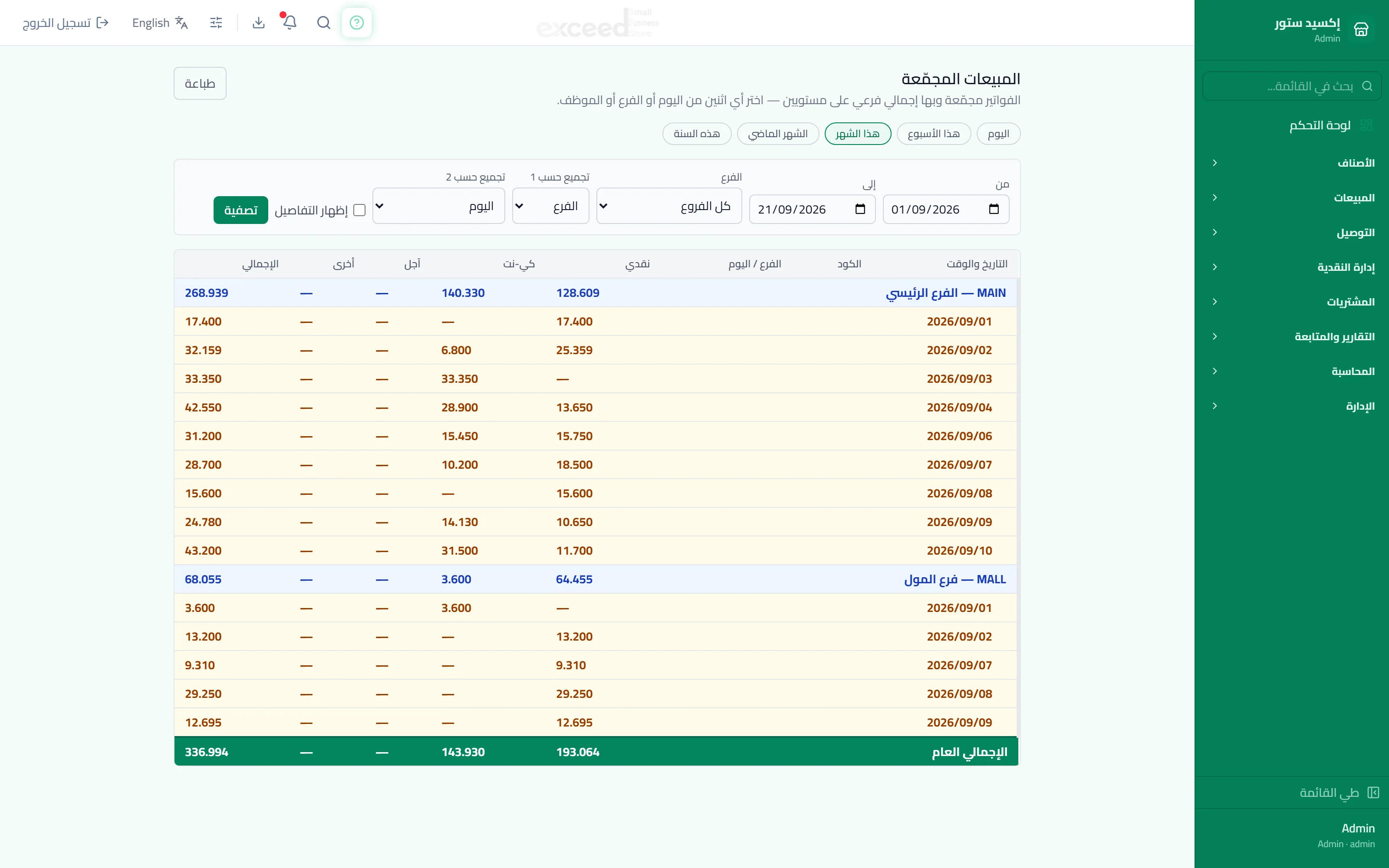Toggle the إظهار التفاصيل checkbox

pyautogui.click(x=359, y=210)
